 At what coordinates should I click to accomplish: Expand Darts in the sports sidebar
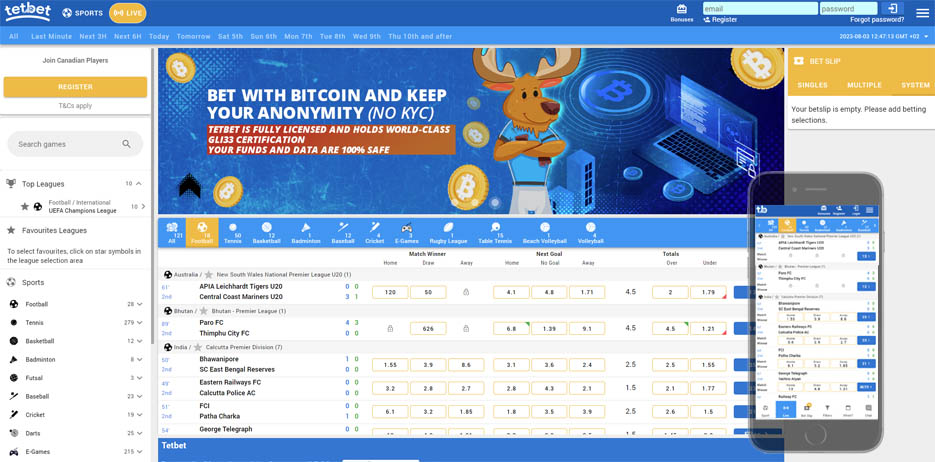pyautogui.click(x=139, y=433)
